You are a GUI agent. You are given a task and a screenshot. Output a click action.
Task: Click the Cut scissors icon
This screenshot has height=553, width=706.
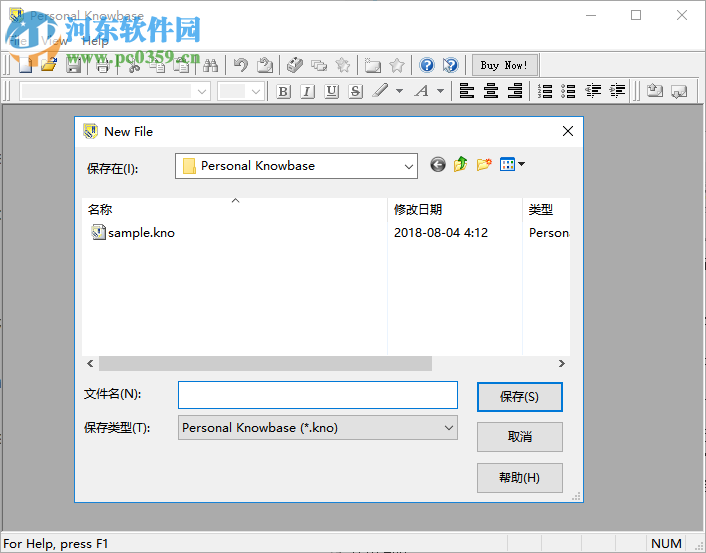pos(134,65)
